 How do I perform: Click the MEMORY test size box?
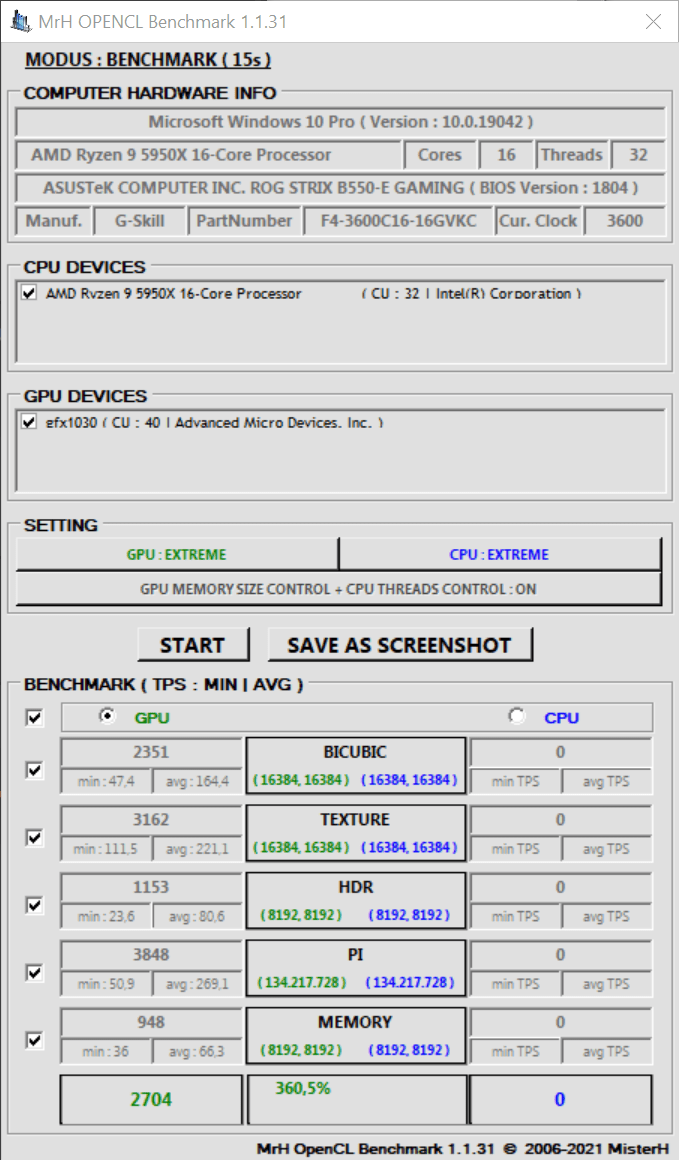coord(356,1036)
